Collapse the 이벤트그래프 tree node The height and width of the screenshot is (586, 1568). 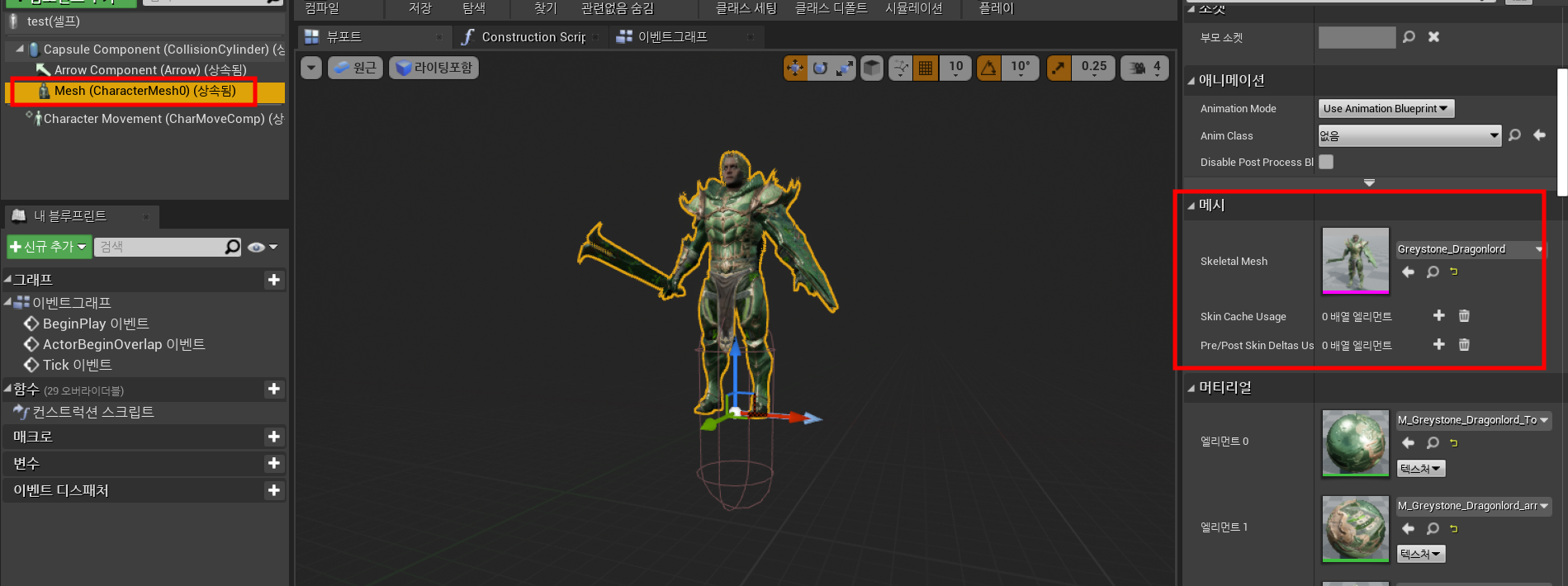(7, 302)
